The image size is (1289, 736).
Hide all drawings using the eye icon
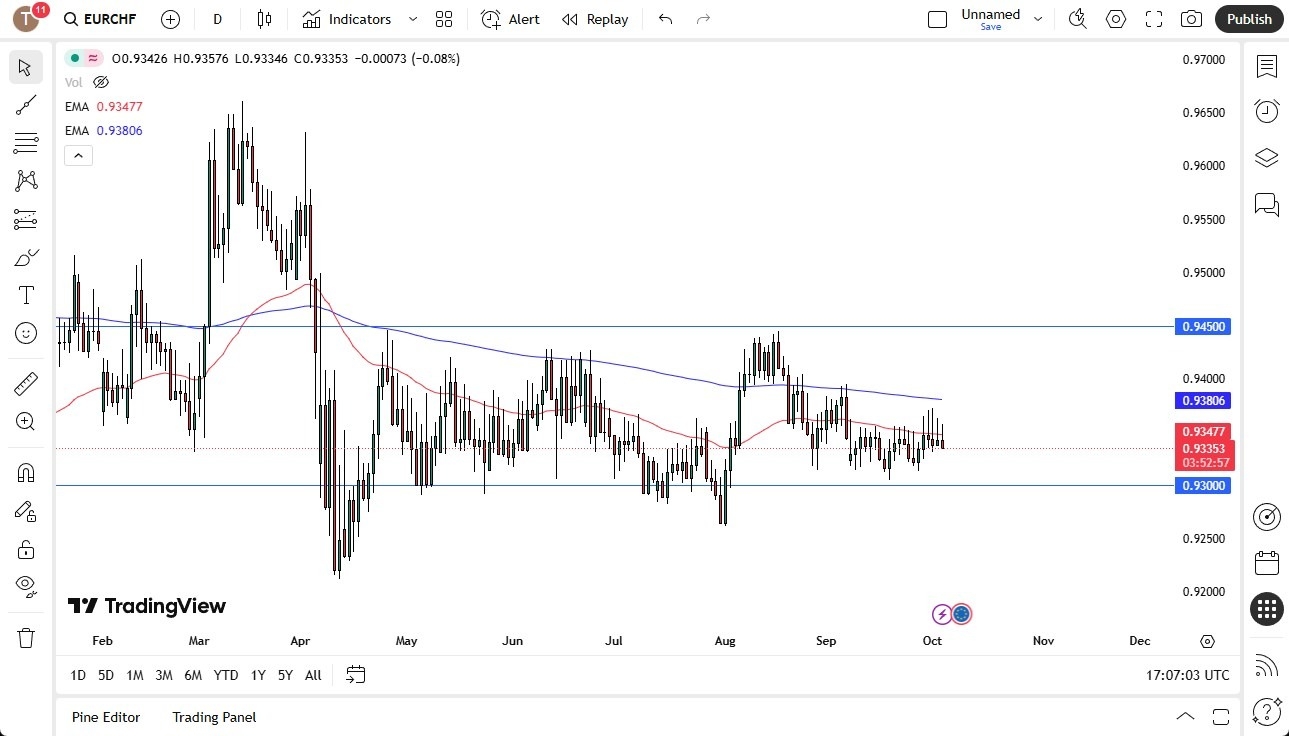click(26, 586)
